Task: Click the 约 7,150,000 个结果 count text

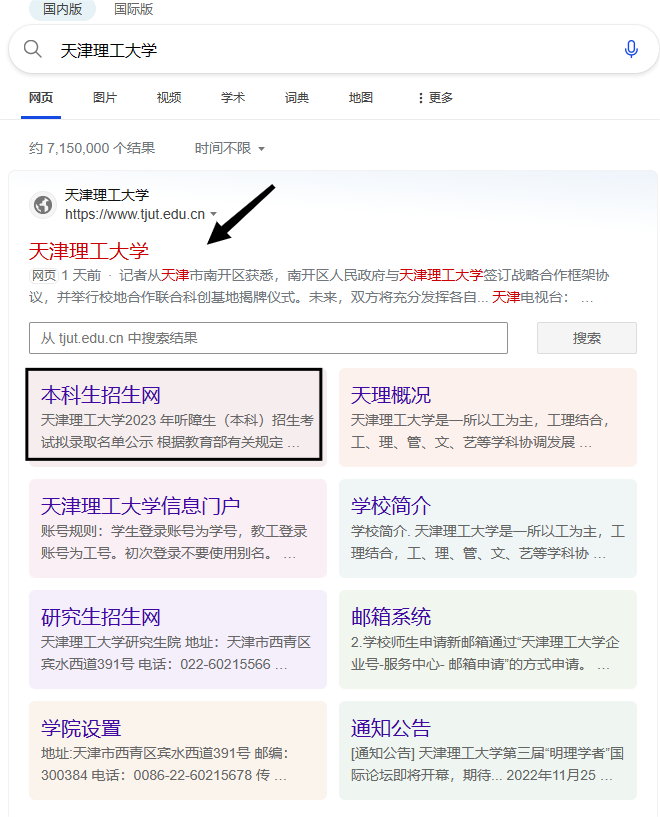Action: (92, 148)
